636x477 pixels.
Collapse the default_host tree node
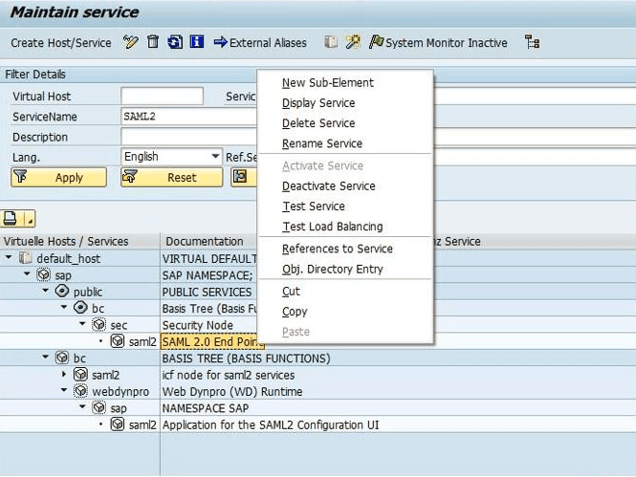click(x=9, y=257)
